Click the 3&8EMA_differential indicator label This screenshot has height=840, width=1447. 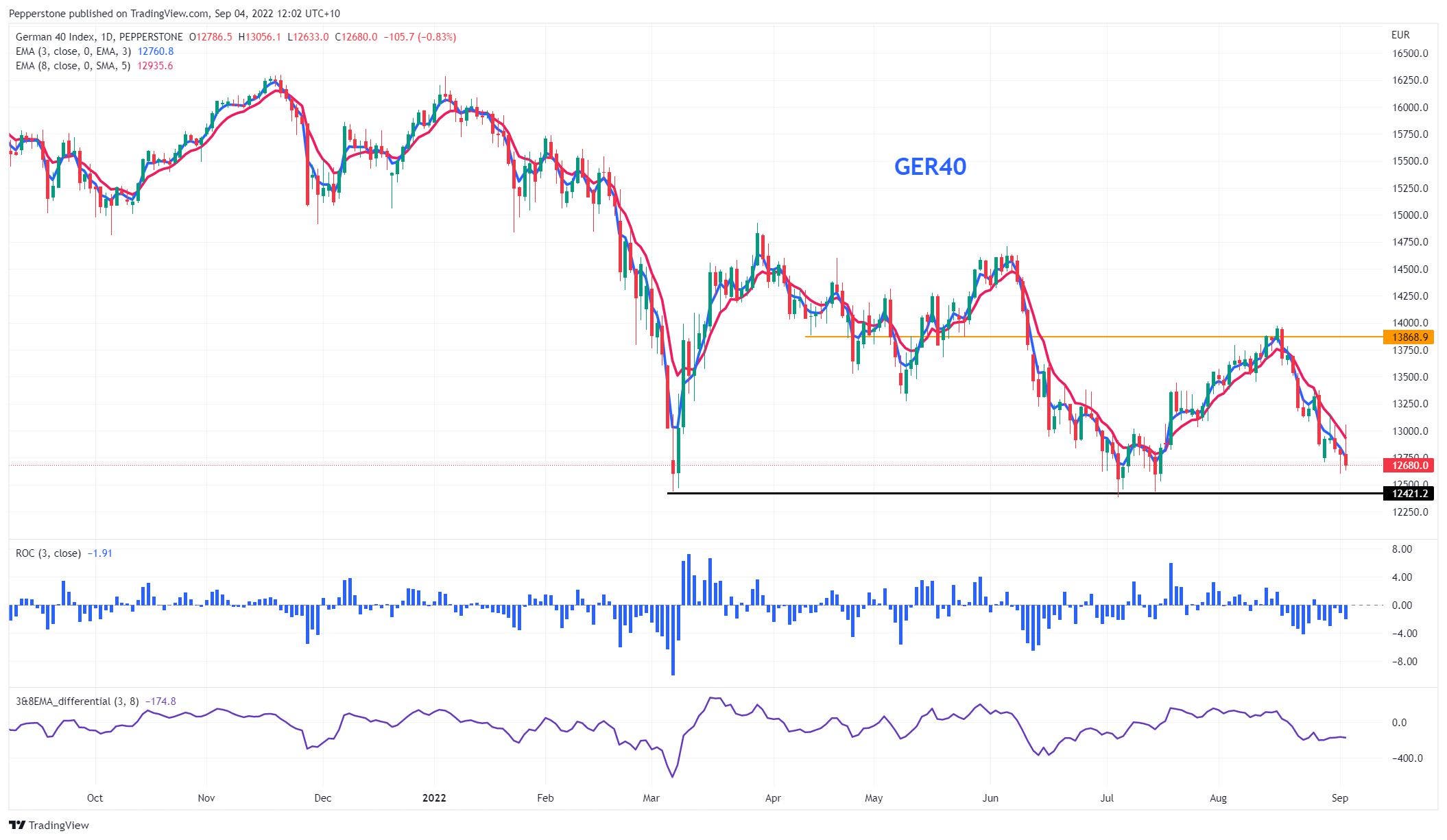tap(77, 701)
